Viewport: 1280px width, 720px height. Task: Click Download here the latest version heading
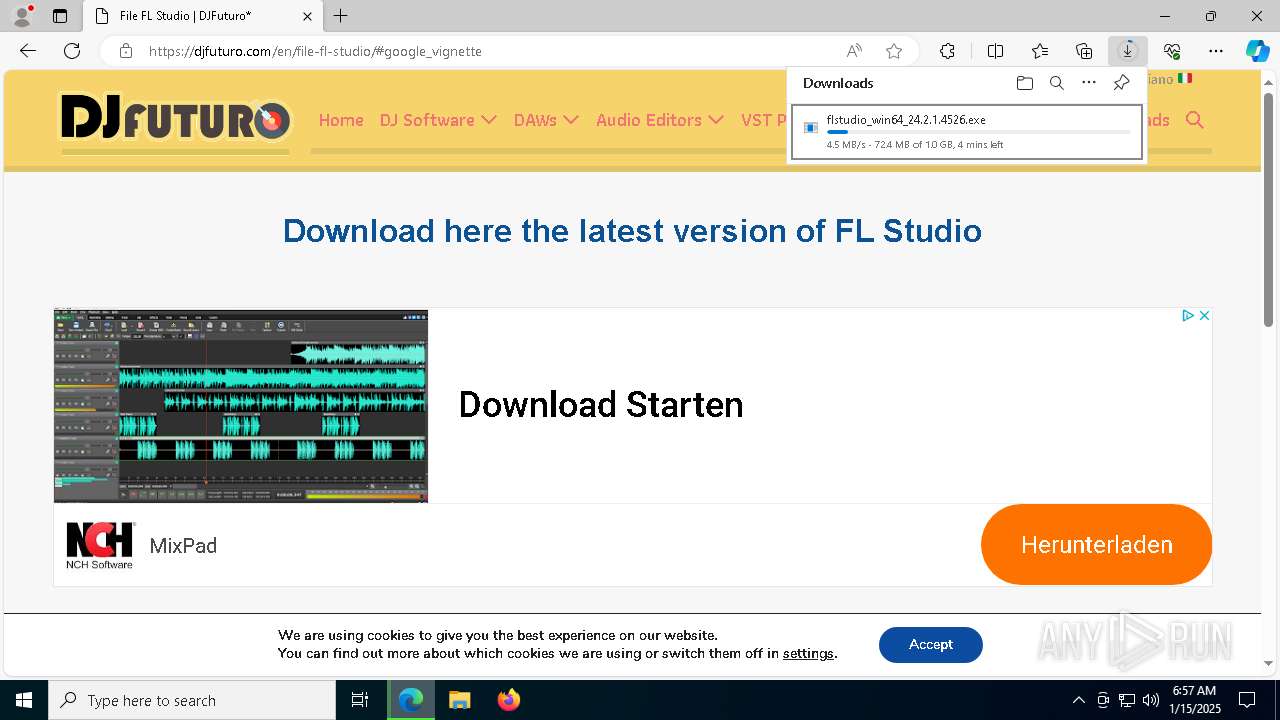pos(632,231)
